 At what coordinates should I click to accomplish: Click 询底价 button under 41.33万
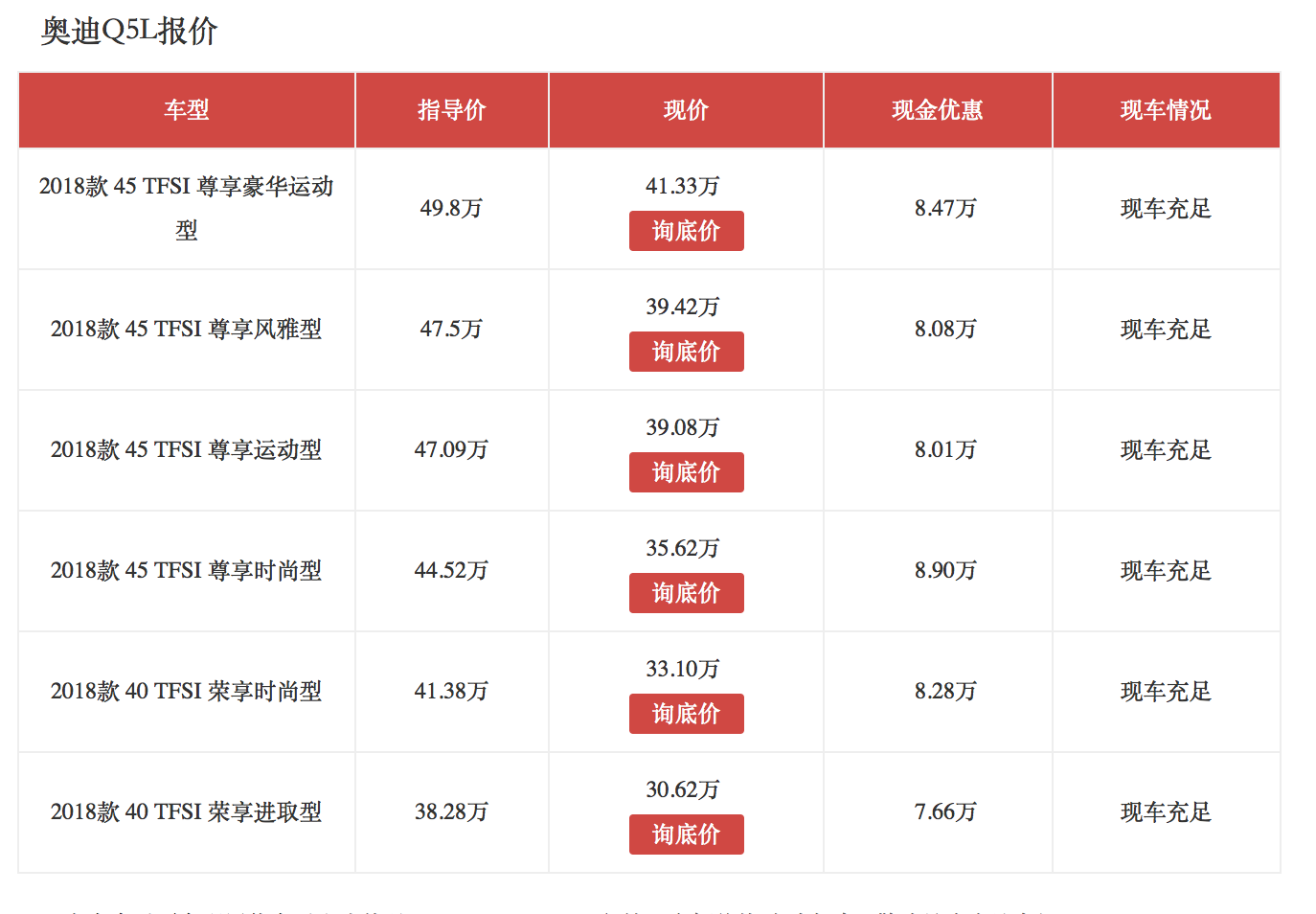click(686, 231)
